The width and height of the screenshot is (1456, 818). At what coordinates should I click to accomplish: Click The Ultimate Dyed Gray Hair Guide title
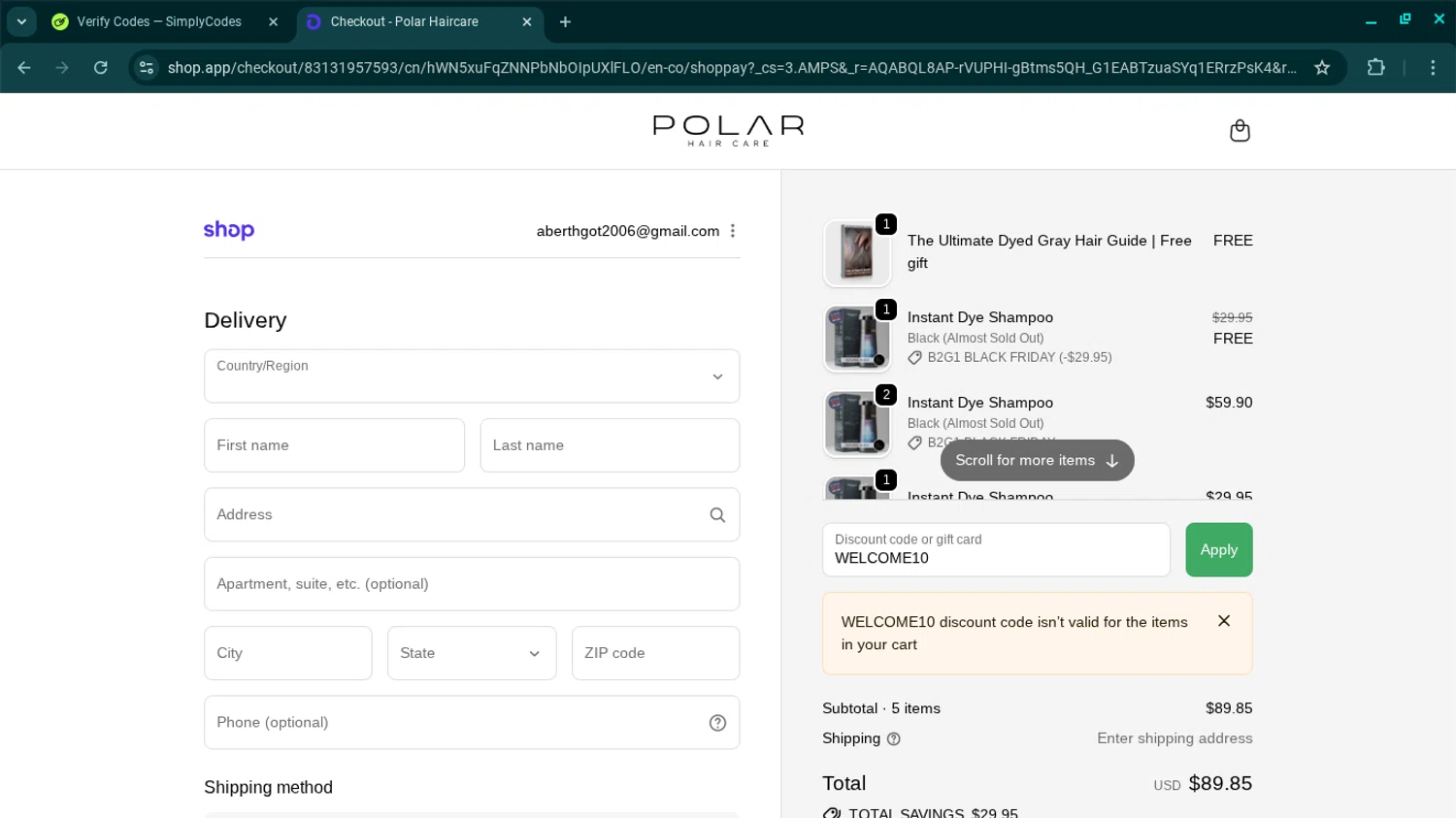[1049, 251]
